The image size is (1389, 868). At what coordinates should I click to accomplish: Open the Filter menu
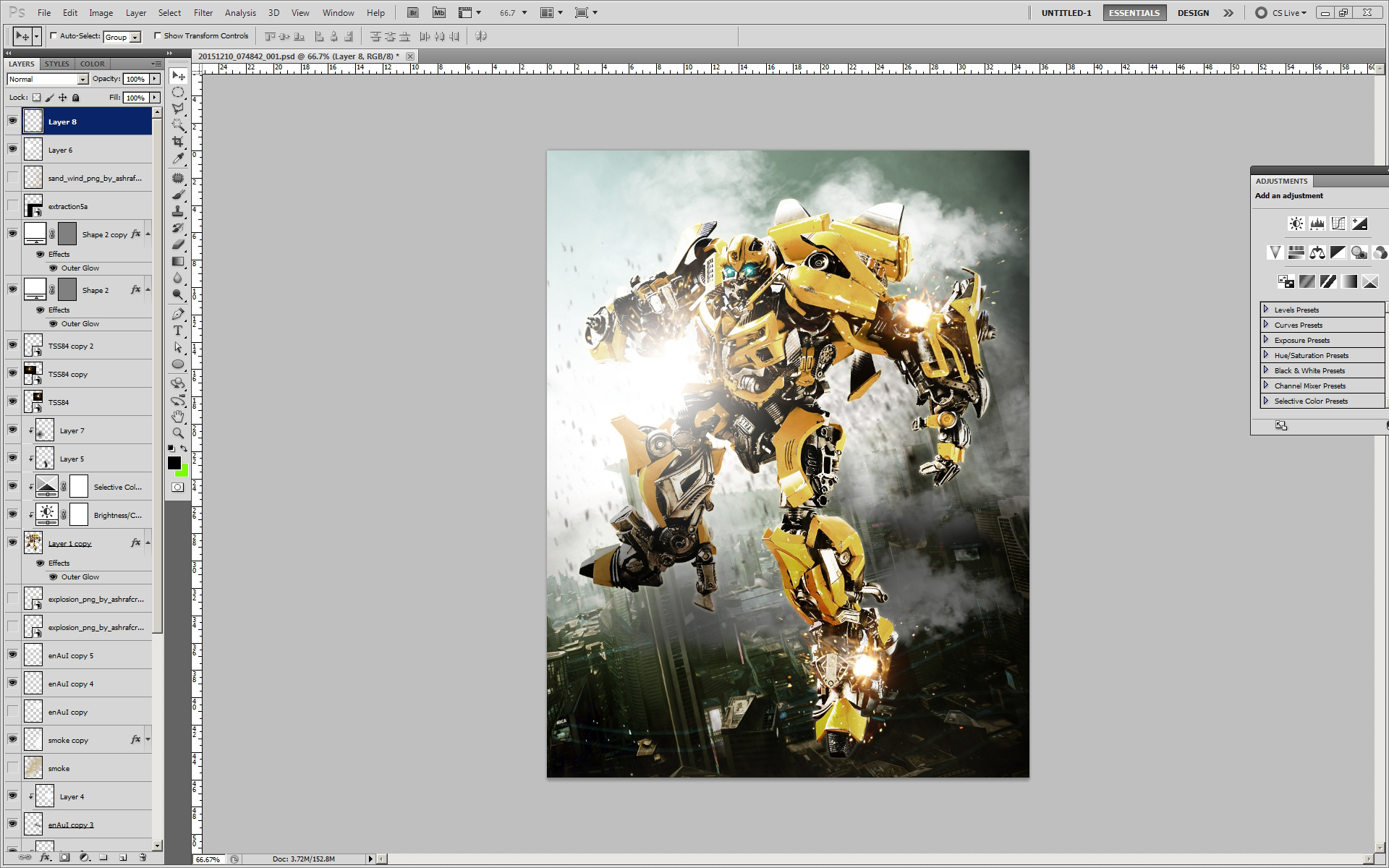(x=203, y=13)
